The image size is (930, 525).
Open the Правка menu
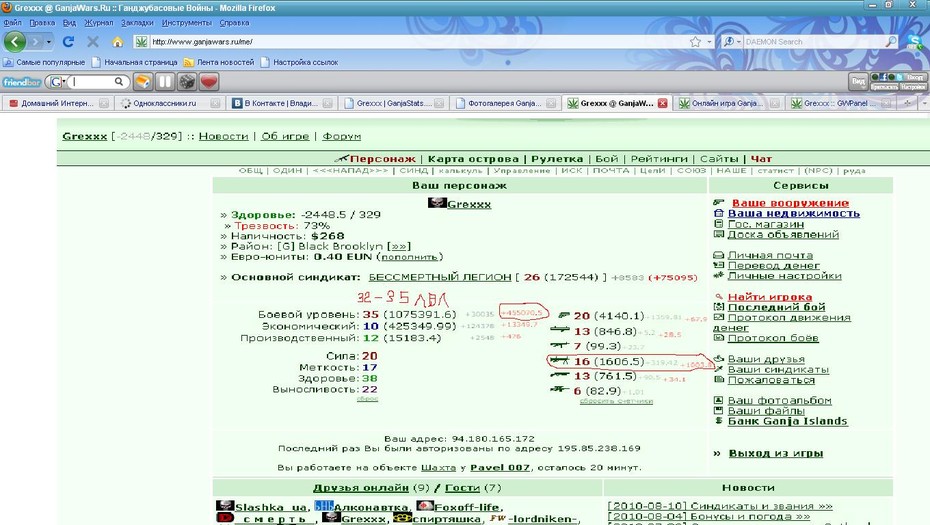point(42,23)
